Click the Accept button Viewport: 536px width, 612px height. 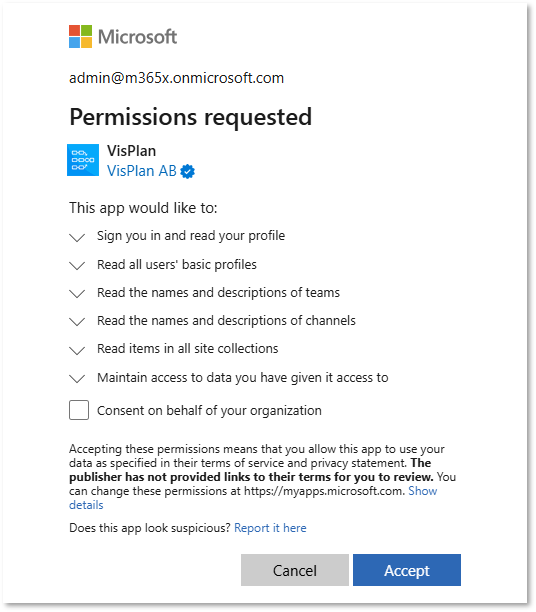(x=407, y=570)
